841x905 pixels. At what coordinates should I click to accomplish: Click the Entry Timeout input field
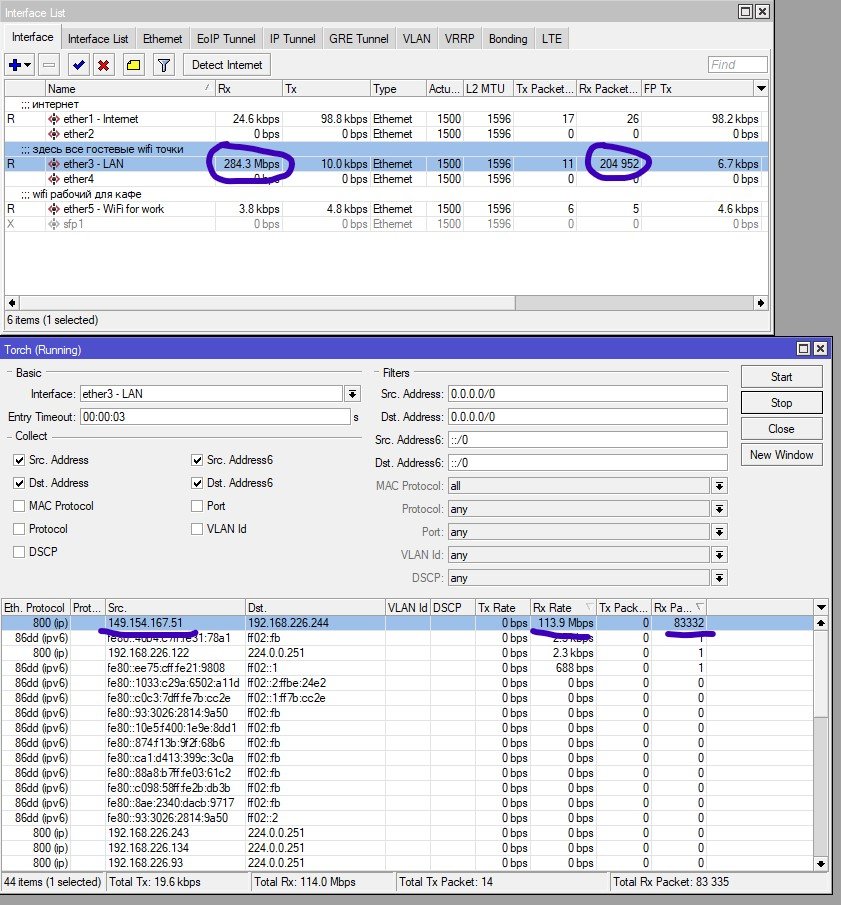tap(213, 417)
